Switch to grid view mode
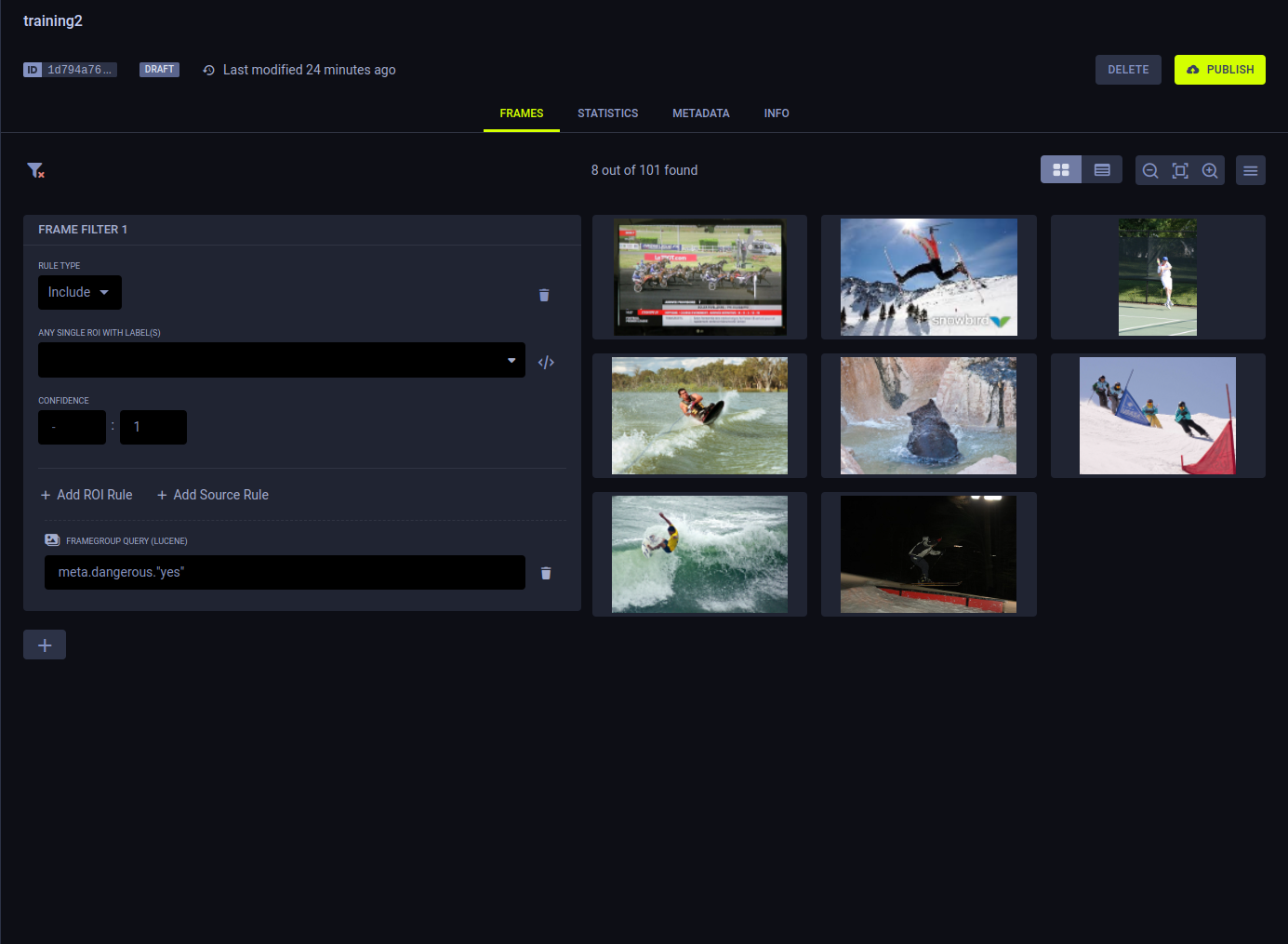 (1061, 169)
